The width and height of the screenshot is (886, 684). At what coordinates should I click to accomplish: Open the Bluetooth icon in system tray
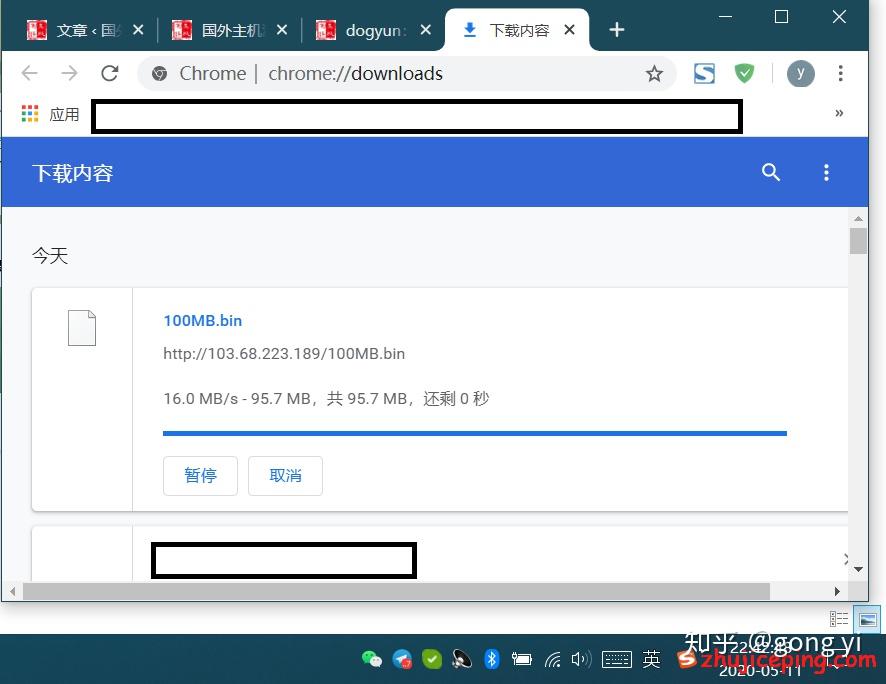(491, 659)
